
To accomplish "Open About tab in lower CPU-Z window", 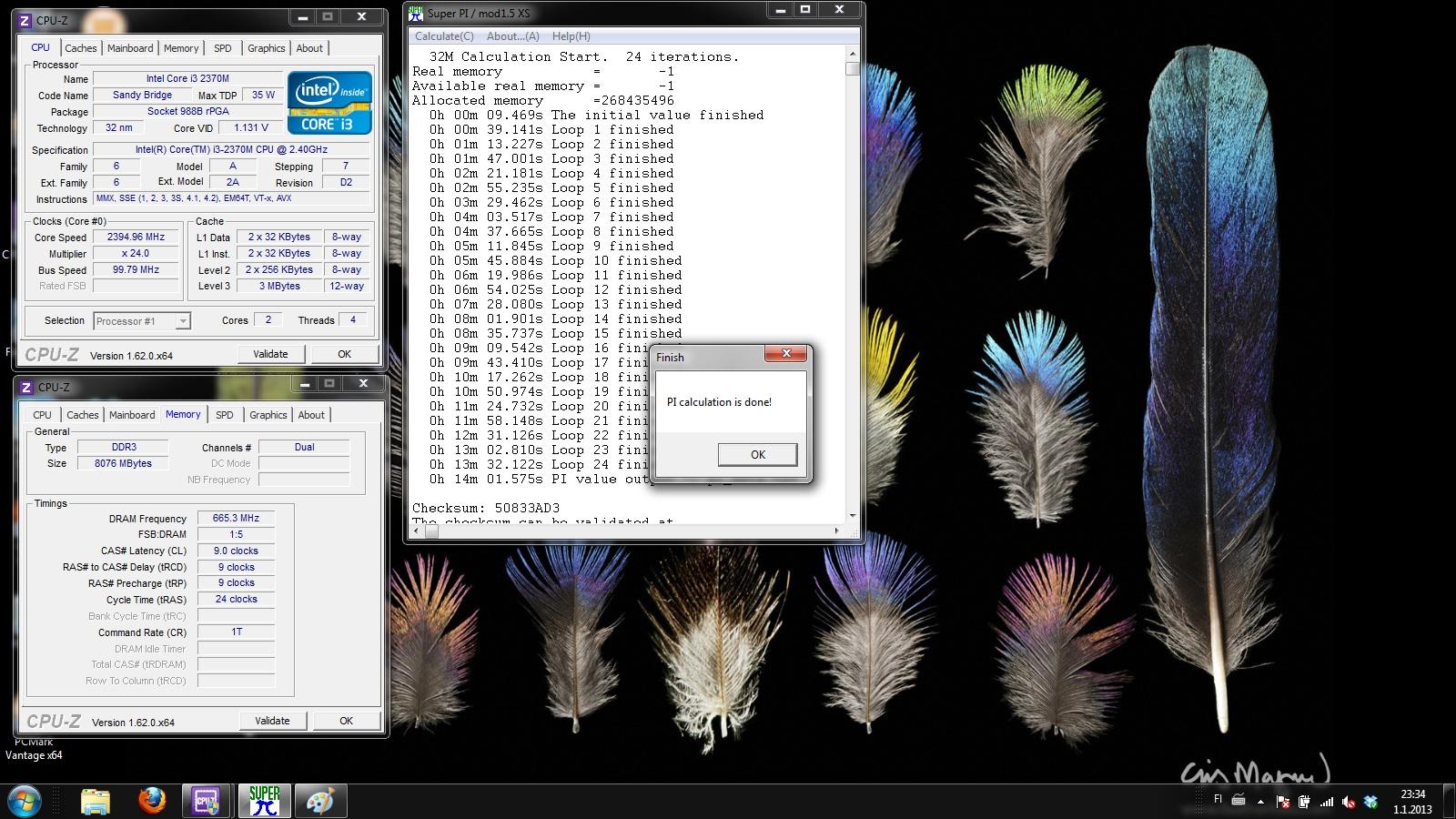I will tap(311, 415).
